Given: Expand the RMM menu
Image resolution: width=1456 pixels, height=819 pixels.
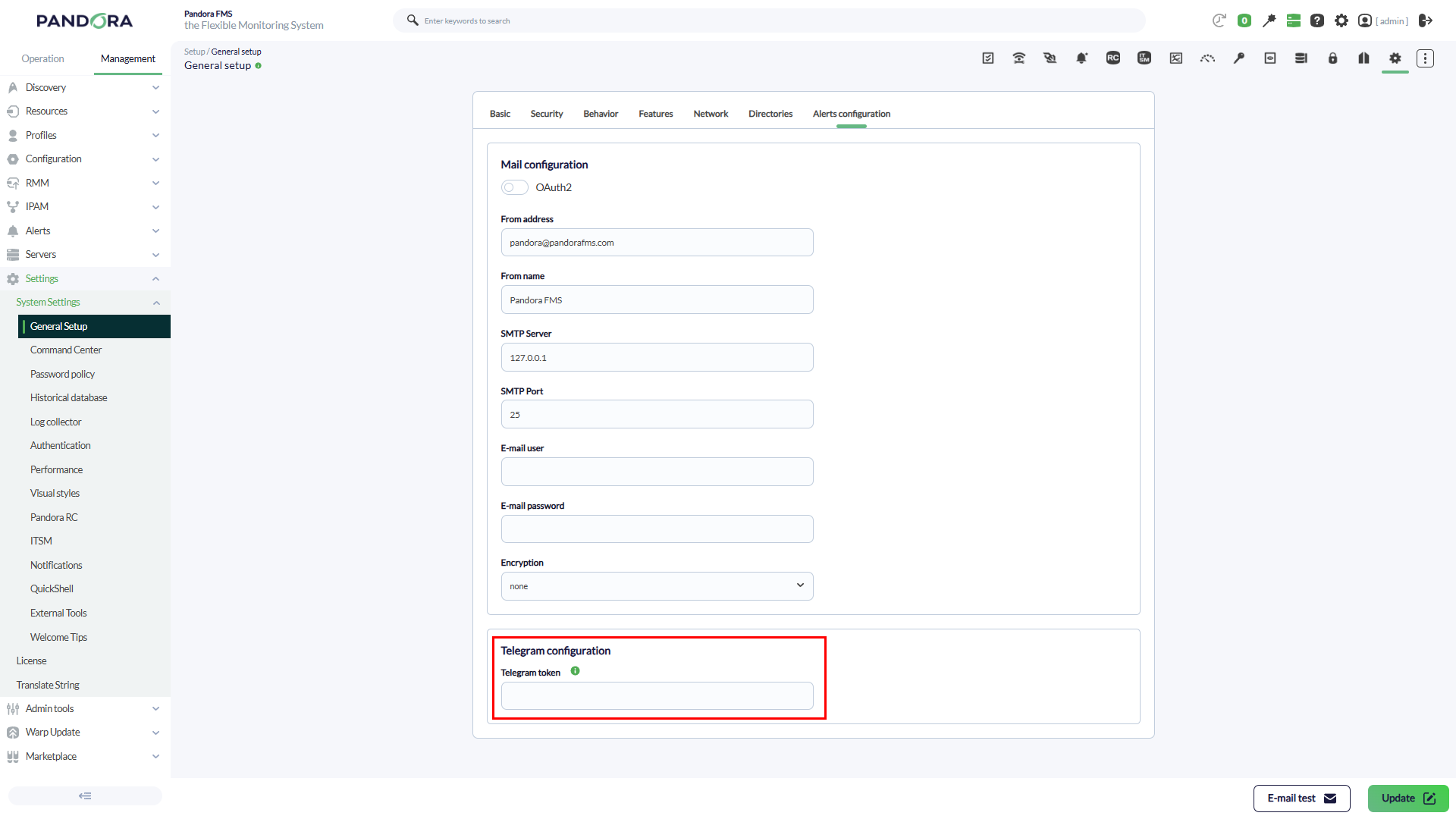Looking at the screenshot, I should coord(85,183).
